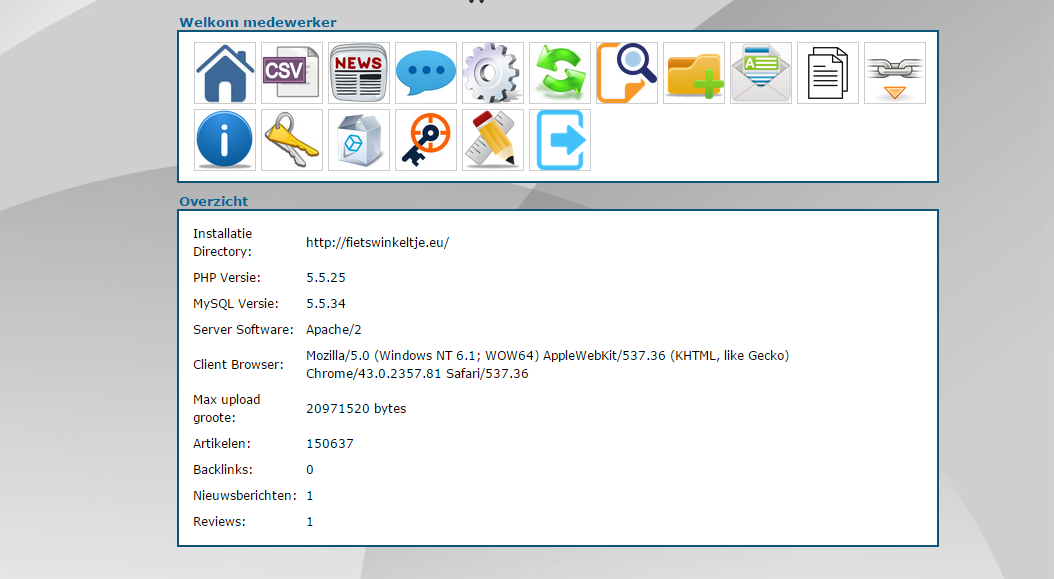
Task: Click the http://fietswinkeltje.eu/ directory value
Action: pyautogui.click(x=377, y=243)
